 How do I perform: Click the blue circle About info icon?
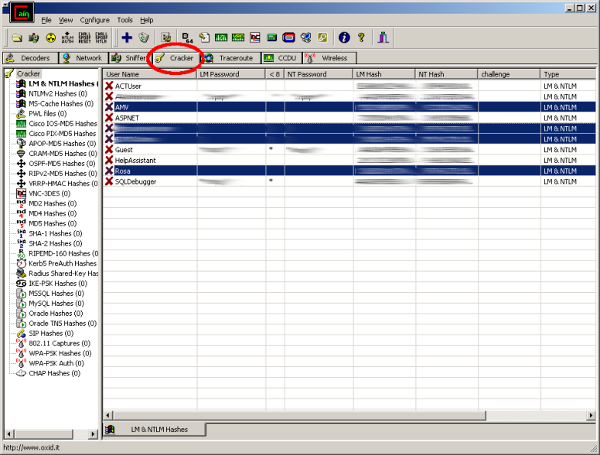coord(344,38)
